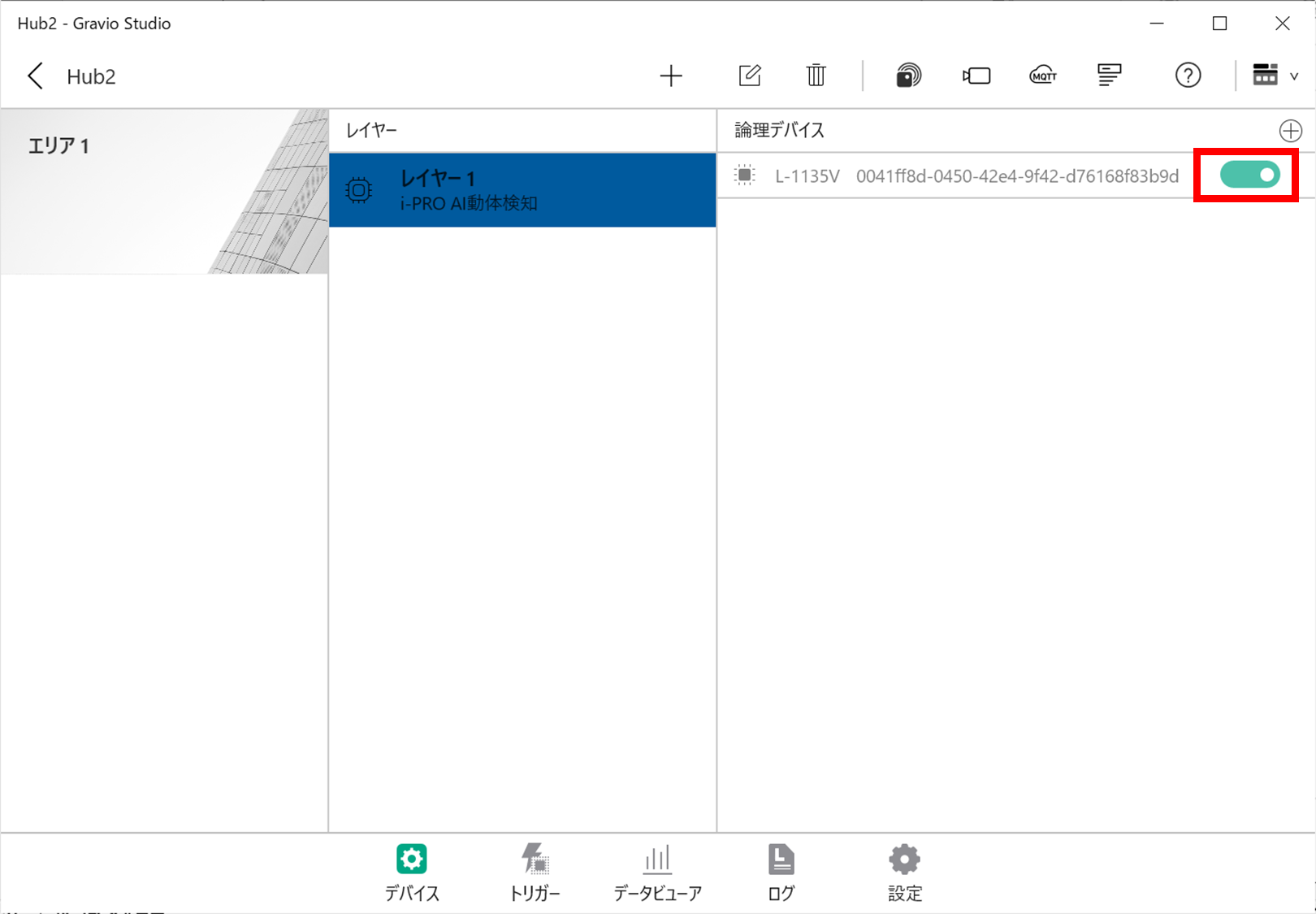Open the 設定 tab
1316x914 pixels.
904,873
